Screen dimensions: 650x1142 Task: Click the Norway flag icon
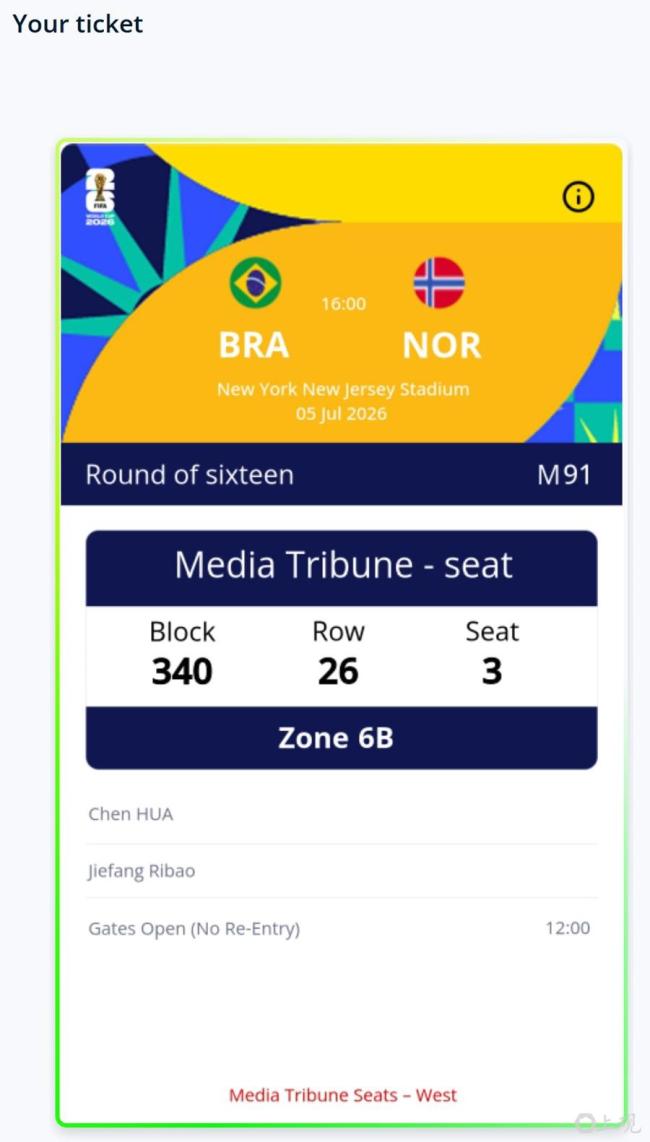click(x=439, y=283)
